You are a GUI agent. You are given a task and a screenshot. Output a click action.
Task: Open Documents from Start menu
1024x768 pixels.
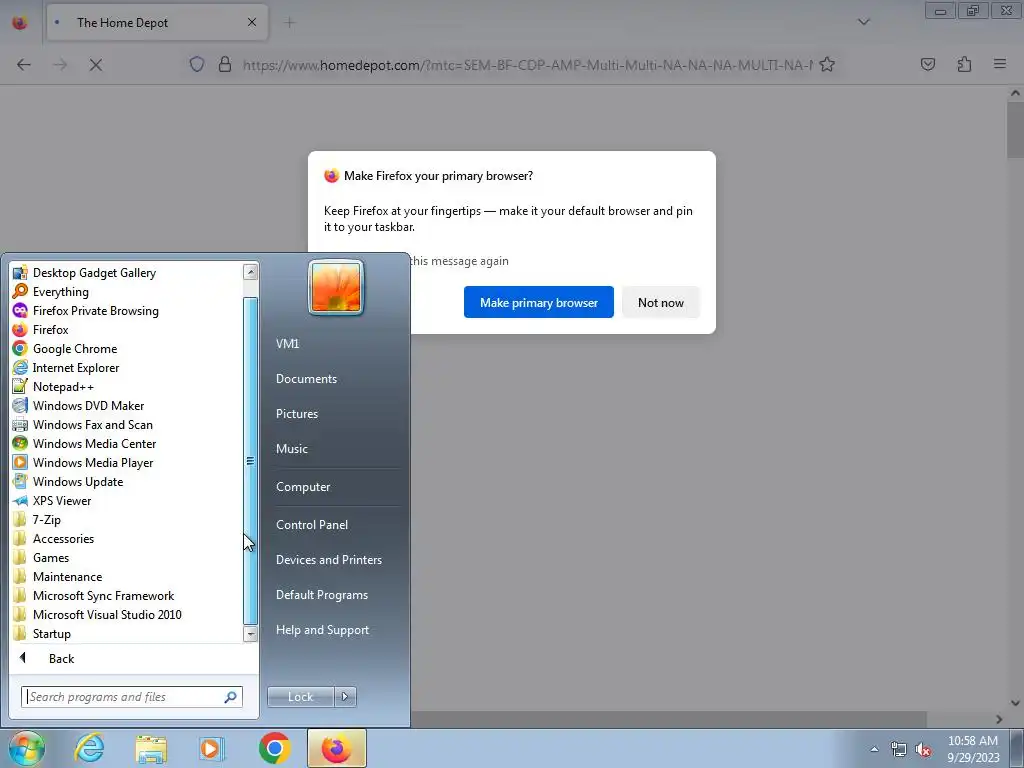click(x=306, y=379)
